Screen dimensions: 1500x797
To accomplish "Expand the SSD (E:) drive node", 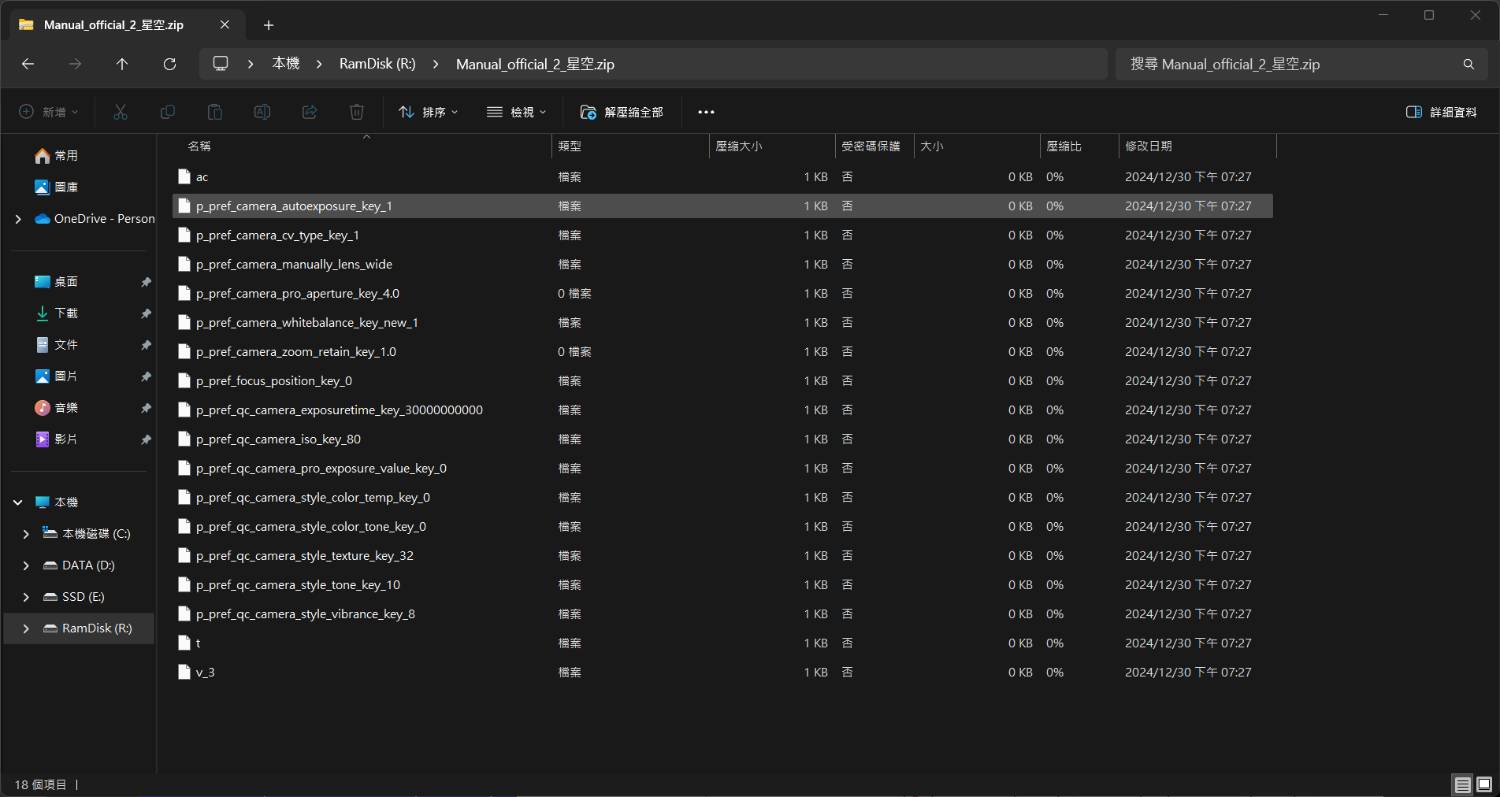I will [x=26, y=597].
